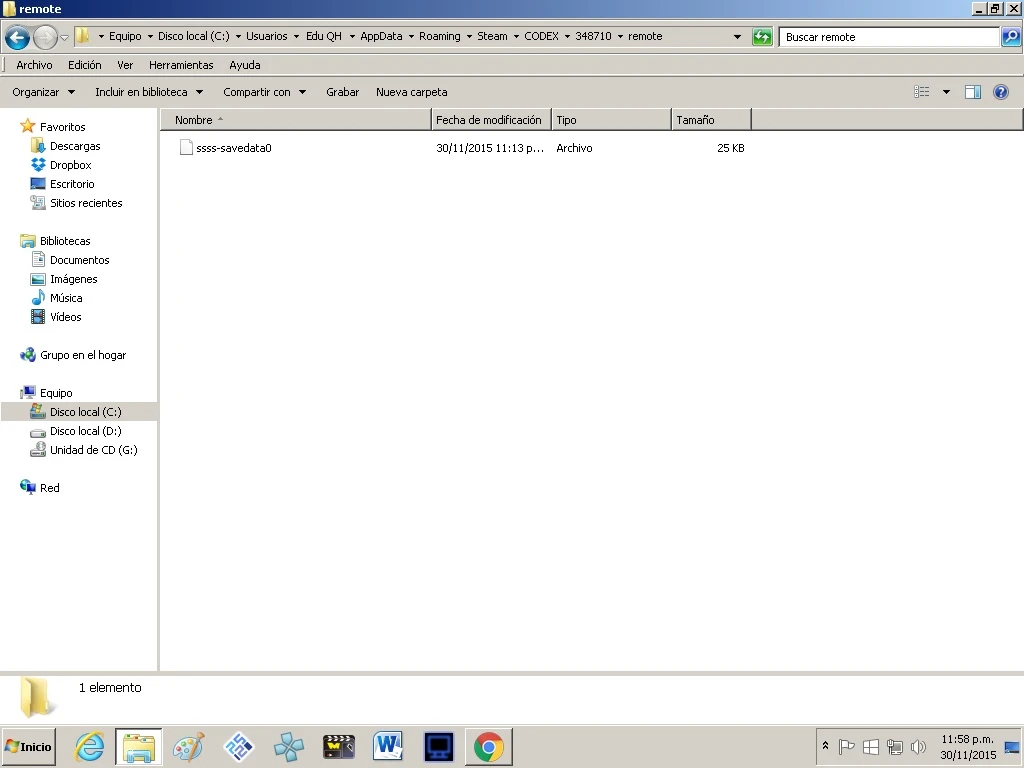Sort by the Tipo column header
Viewport: 1024px width, 768px height.
(611, 120)
